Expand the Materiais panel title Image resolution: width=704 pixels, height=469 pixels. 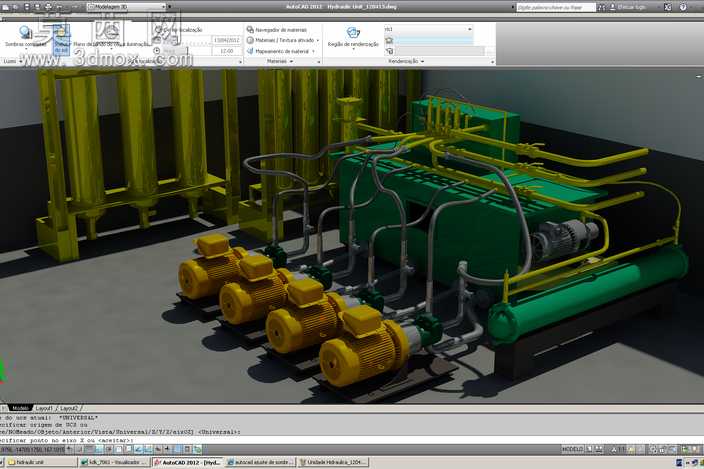(x=279, y=61)
